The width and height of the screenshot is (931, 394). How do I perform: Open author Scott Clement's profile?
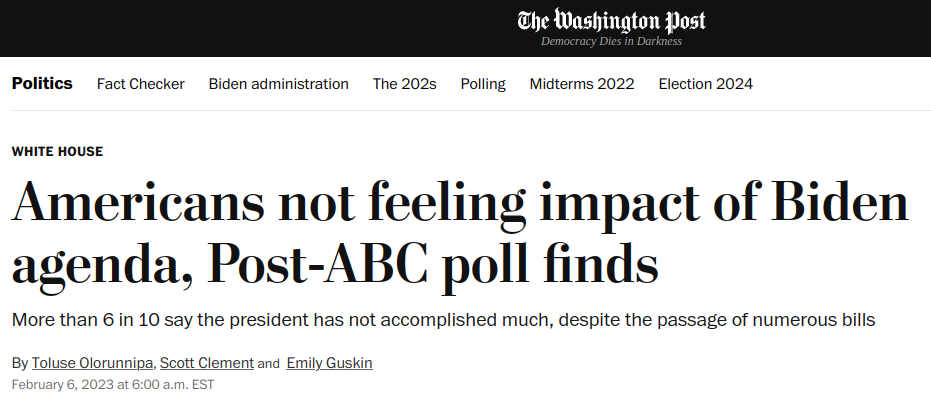click(x=207, y=363)
